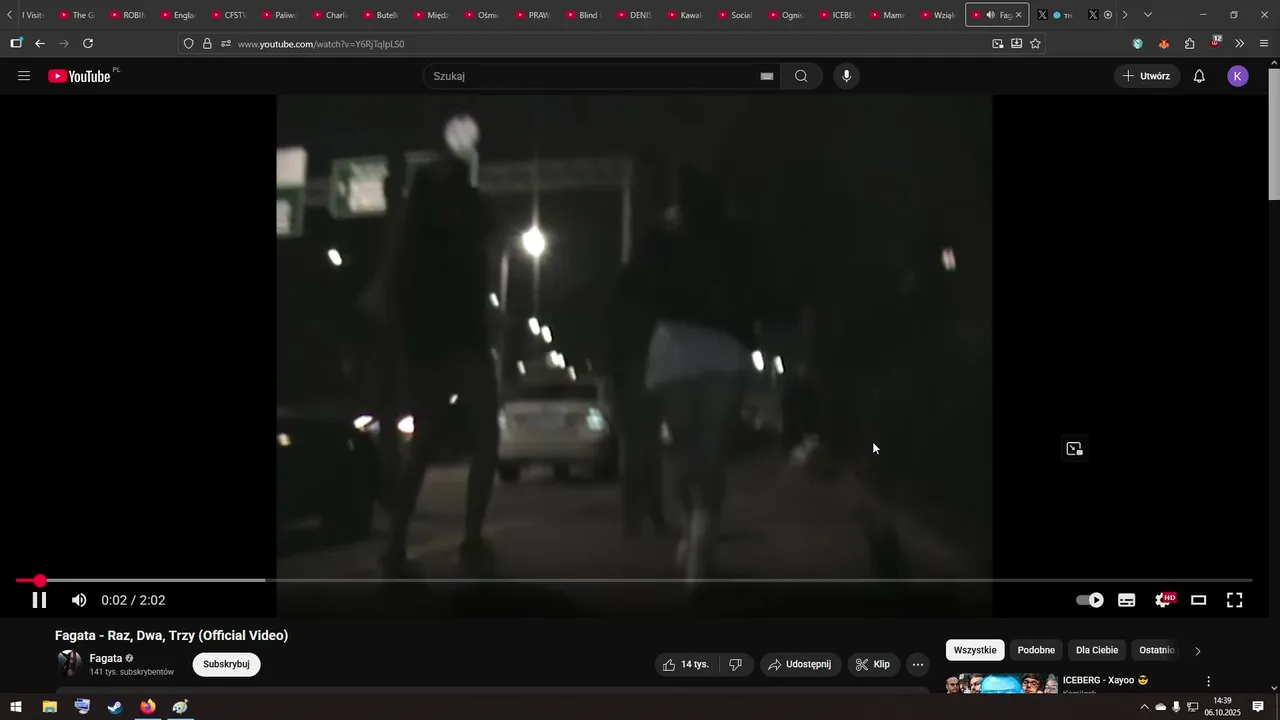Click the picture-in-picture overlay icon on video

pyautogui.click(x=1074, y=449)
